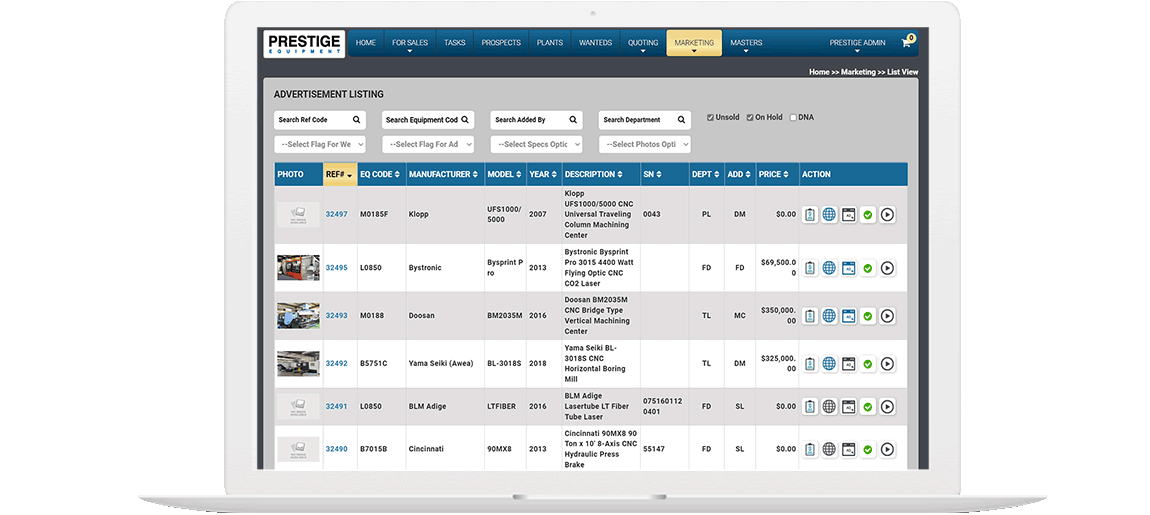Screen dimensions: 1150x515
Task: Enable the DNA checkbox
Action: coord(793,118)
